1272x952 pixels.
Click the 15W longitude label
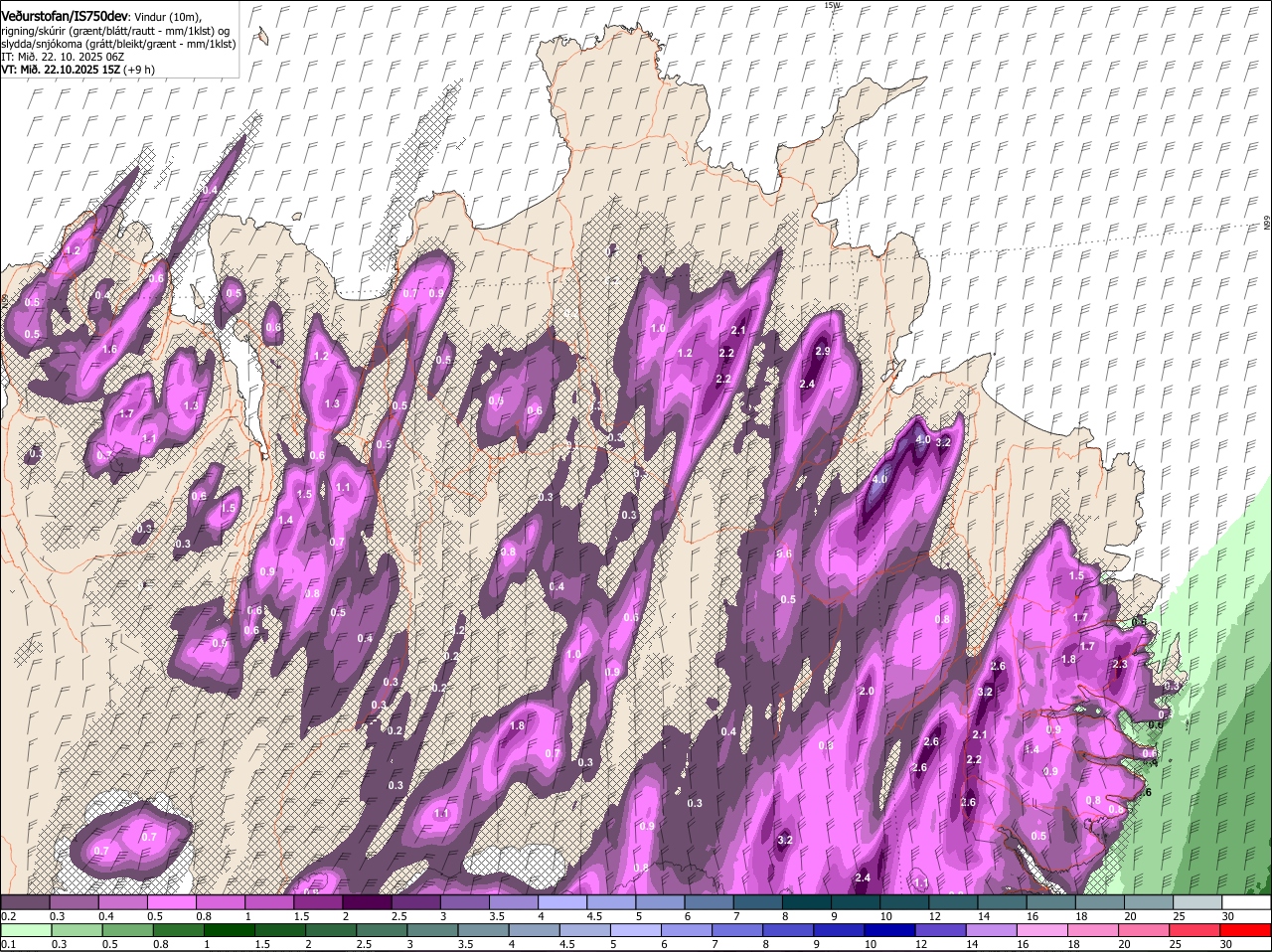832,6
